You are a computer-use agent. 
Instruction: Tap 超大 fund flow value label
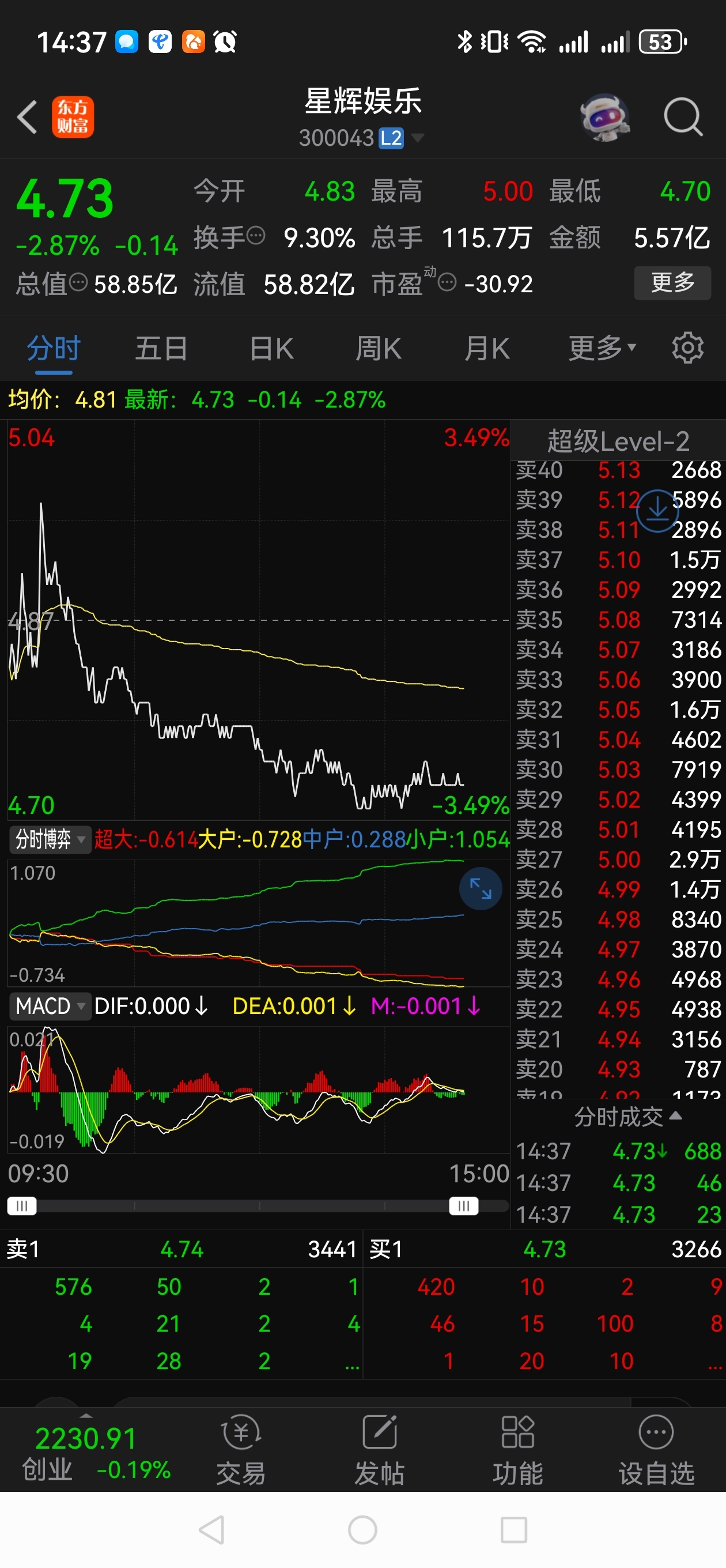pos(146,839)
